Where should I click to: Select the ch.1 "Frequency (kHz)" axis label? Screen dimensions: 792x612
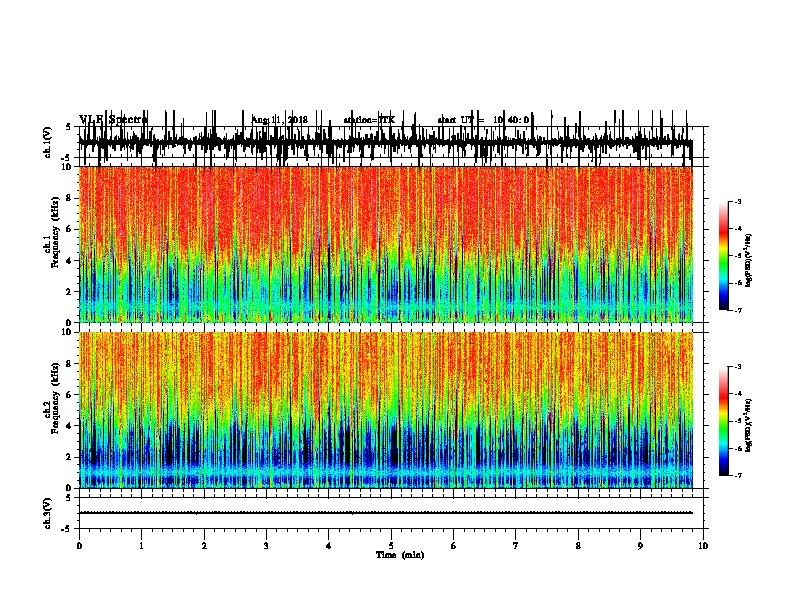[x=56, y=233]
